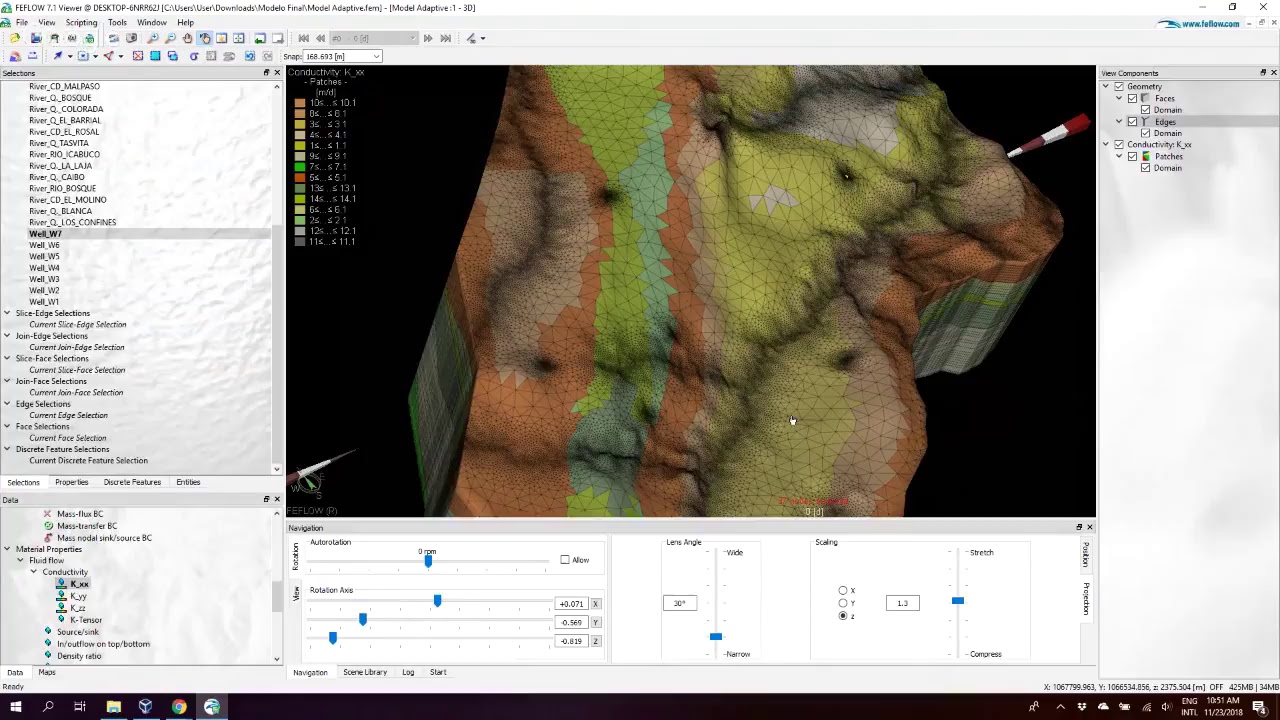
Task: Click the blue arrow selection tool
Action: (x=58, y=56)
